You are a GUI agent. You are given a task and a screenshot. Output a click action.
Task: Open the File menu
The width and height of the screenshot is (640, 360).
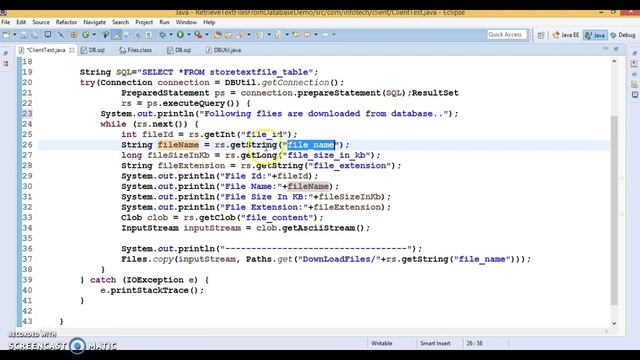pyautogui.click(x=6, y=22)
